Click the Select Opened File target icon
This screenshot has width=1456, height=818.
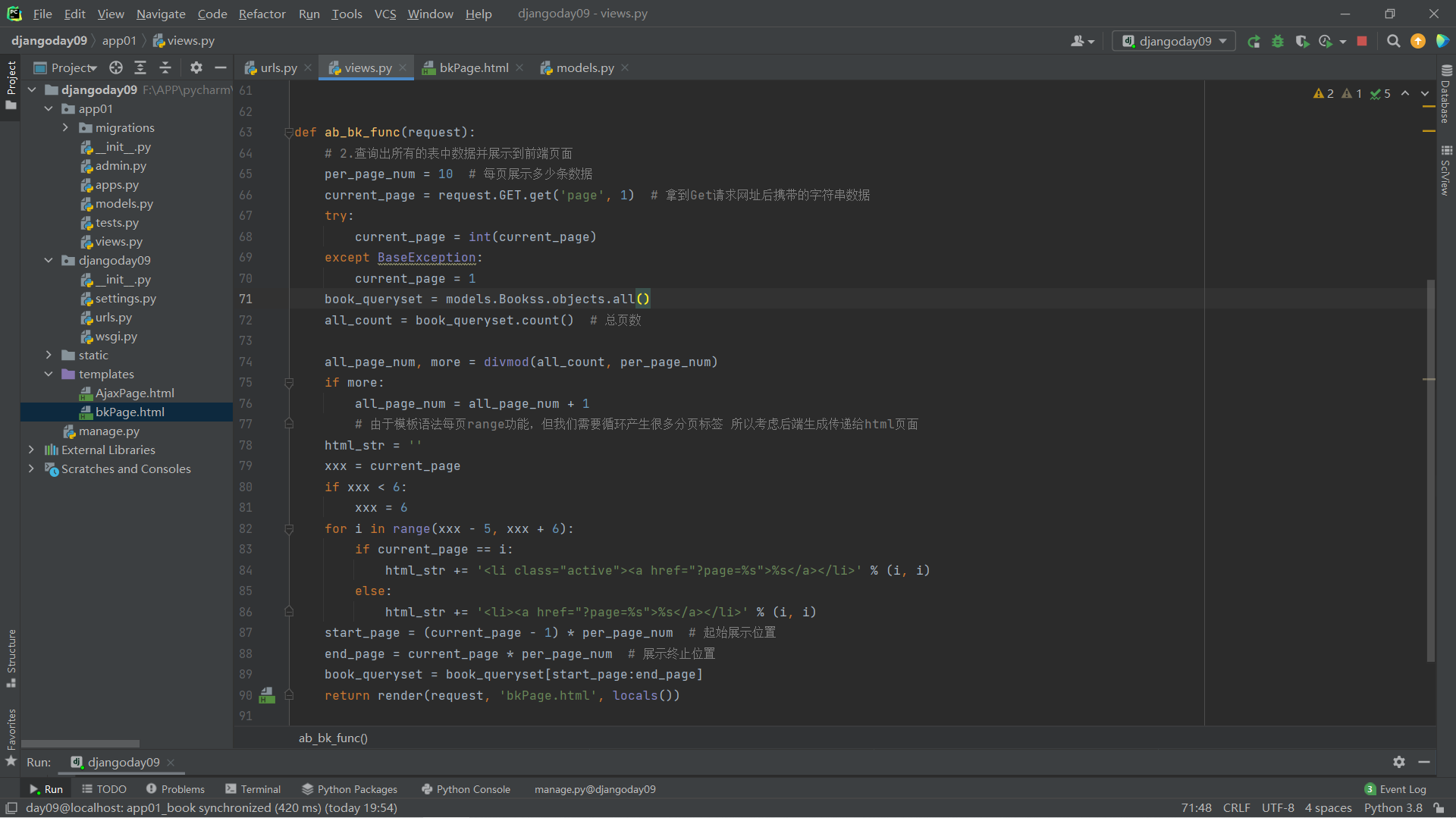[115, 68]
